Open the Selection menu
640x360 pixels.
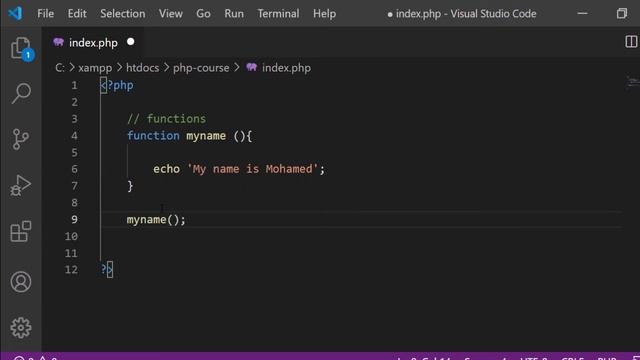pyautogui.click(x=122, y=13)
